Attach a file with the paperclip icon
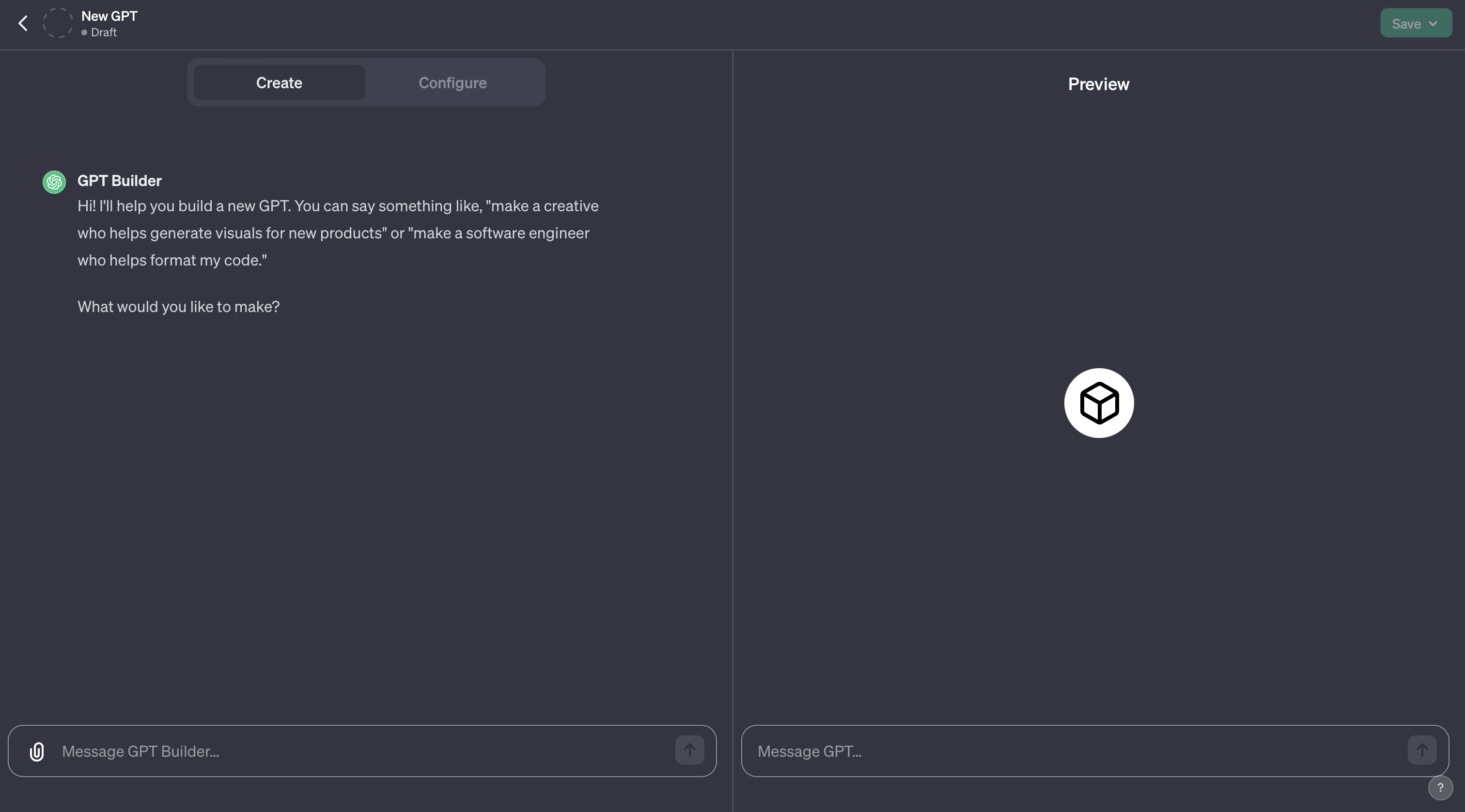The height and width of the screenshot is (812, 1465). coord(36,751)
